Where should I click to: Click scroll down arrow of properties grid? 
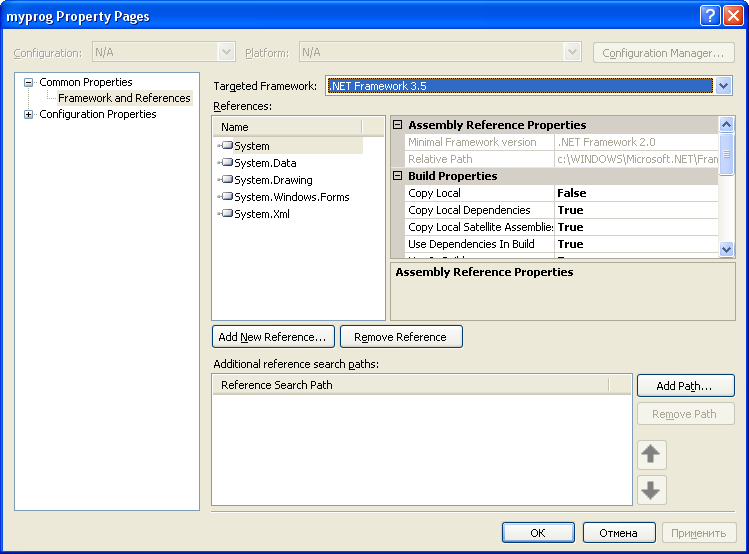pos(727,249)
